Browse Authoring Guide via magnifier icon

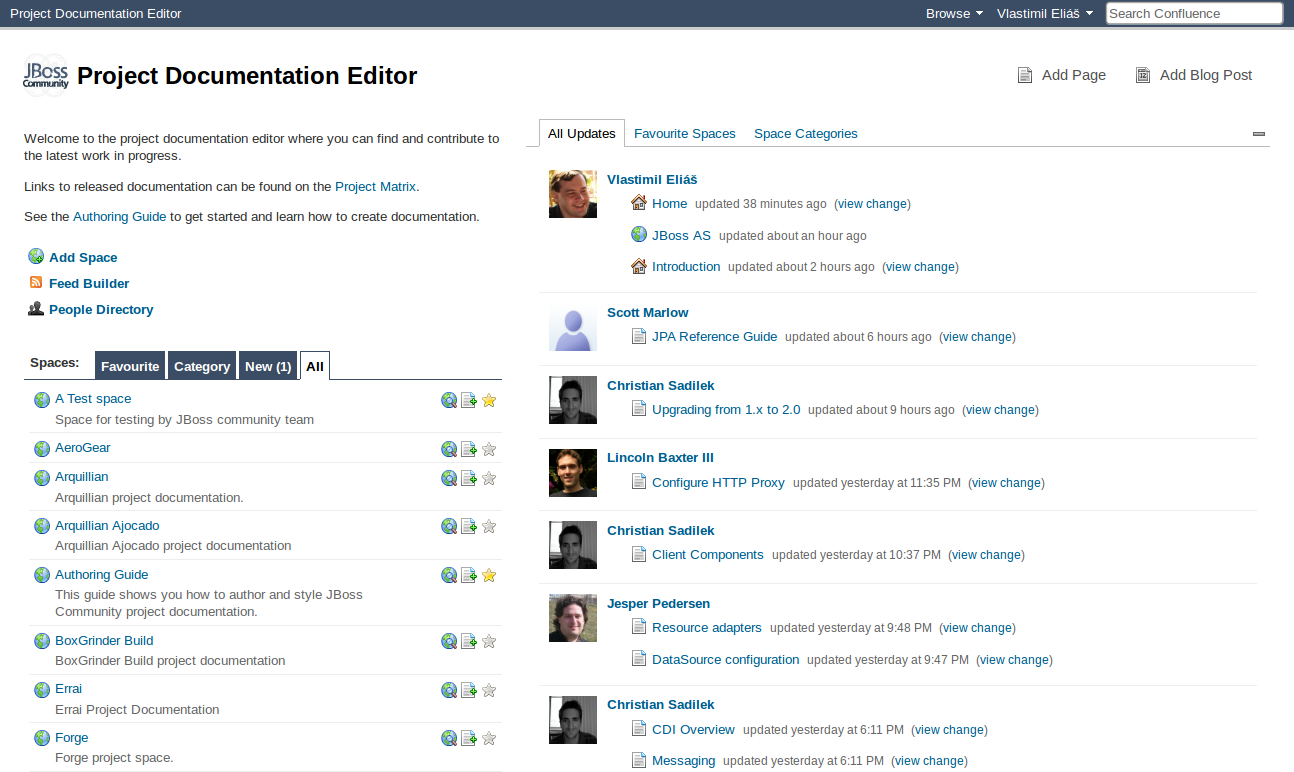tap(449, 575)
